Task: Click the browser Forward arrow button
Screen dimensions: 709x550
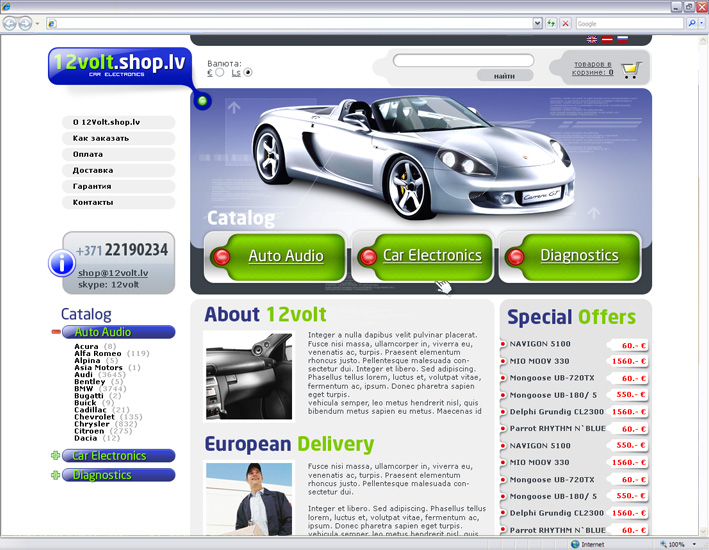Action: (x=25, y=24)
